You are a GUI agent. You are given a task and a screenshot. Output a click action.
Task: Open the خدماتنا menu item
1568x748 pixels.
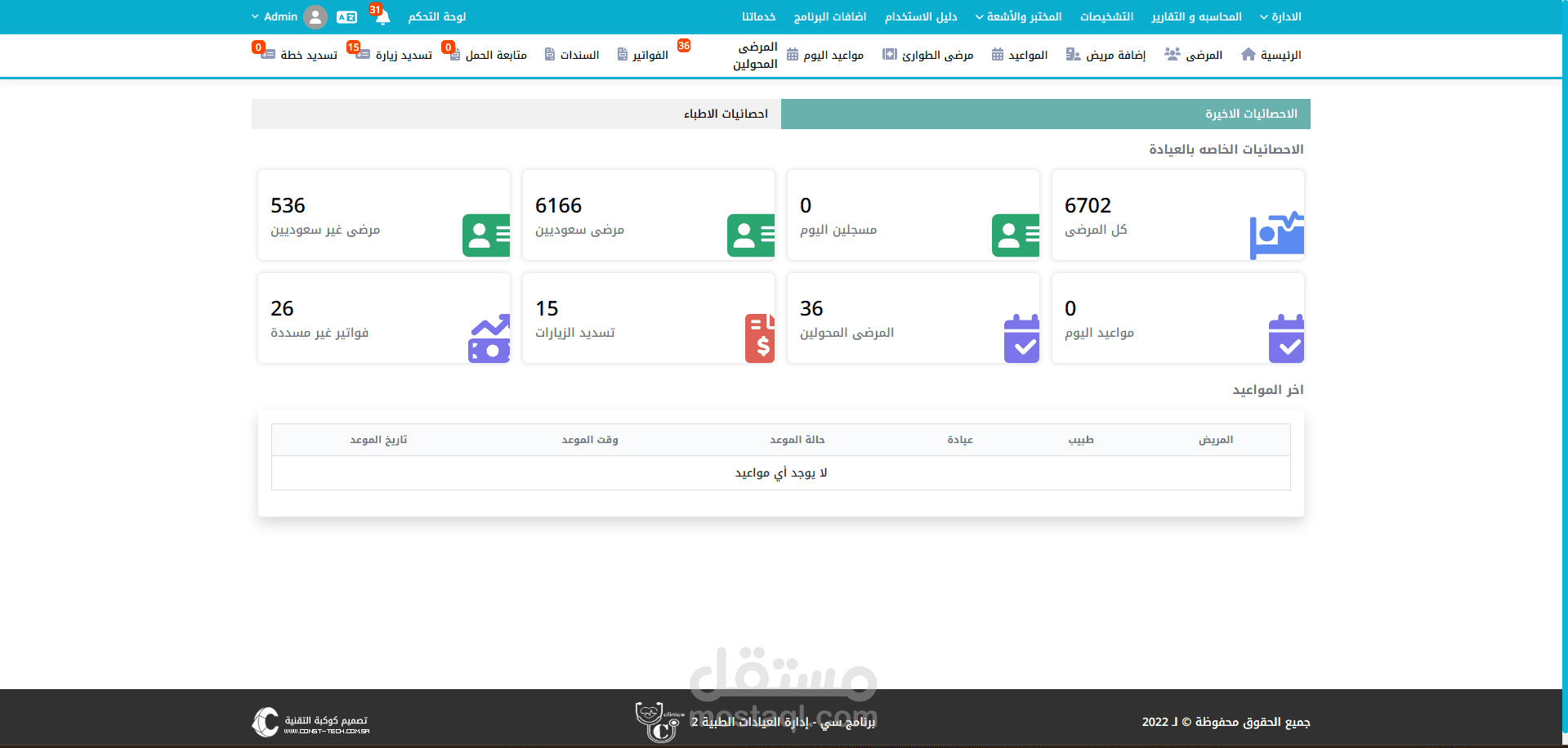pos(759,16)
